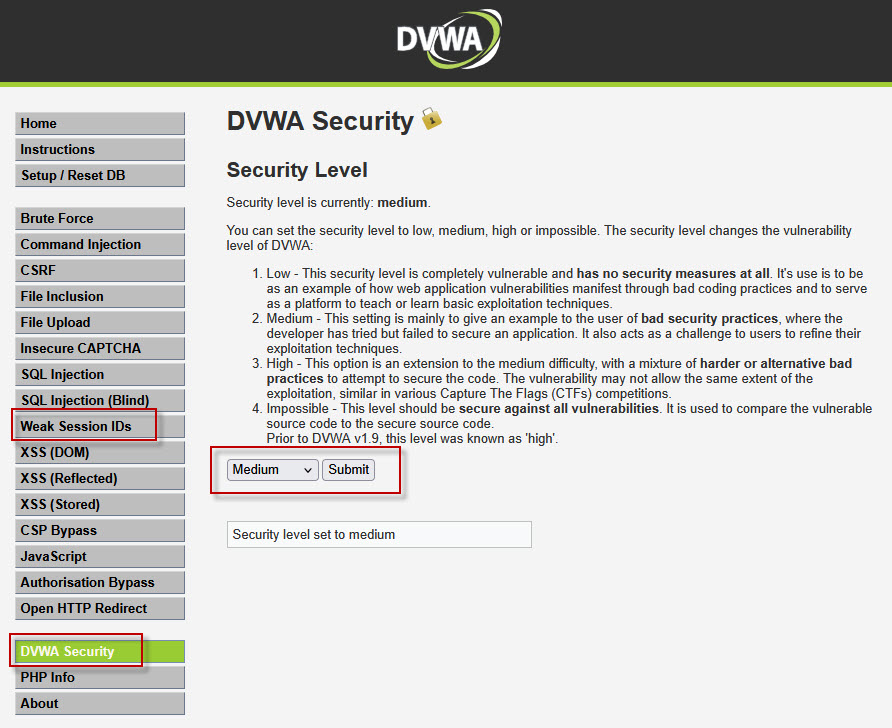The image size is (892, 728).
Task: Click the 'DVWA Security' page title
Action: 320,121
